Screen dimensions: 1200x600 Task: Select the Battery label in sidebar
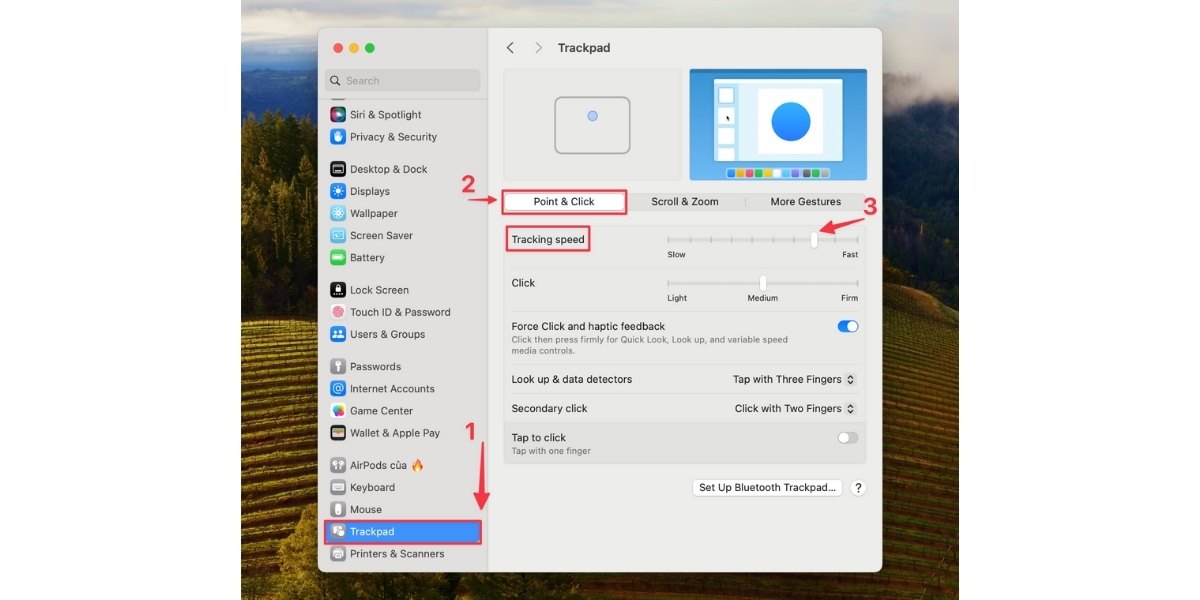click(x=367, y=258)
